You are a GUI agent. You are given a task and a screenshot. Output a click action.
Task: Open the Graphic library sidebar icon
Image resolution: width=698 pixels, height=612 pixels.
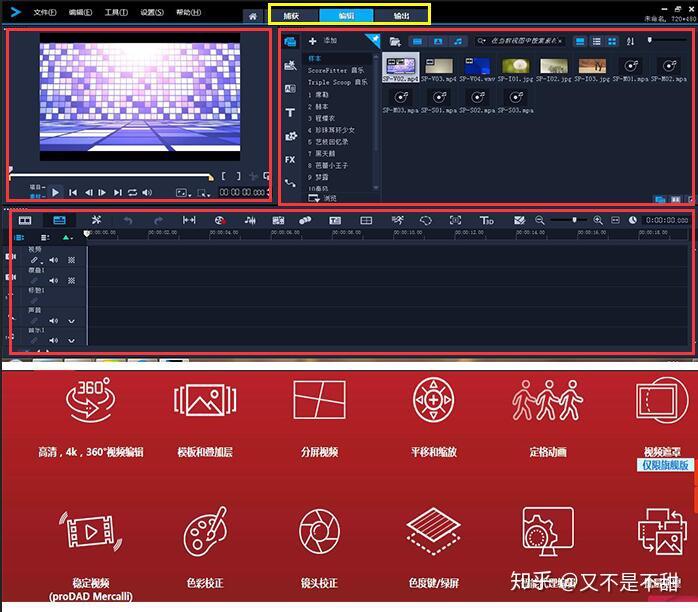[x=291, y=136]
